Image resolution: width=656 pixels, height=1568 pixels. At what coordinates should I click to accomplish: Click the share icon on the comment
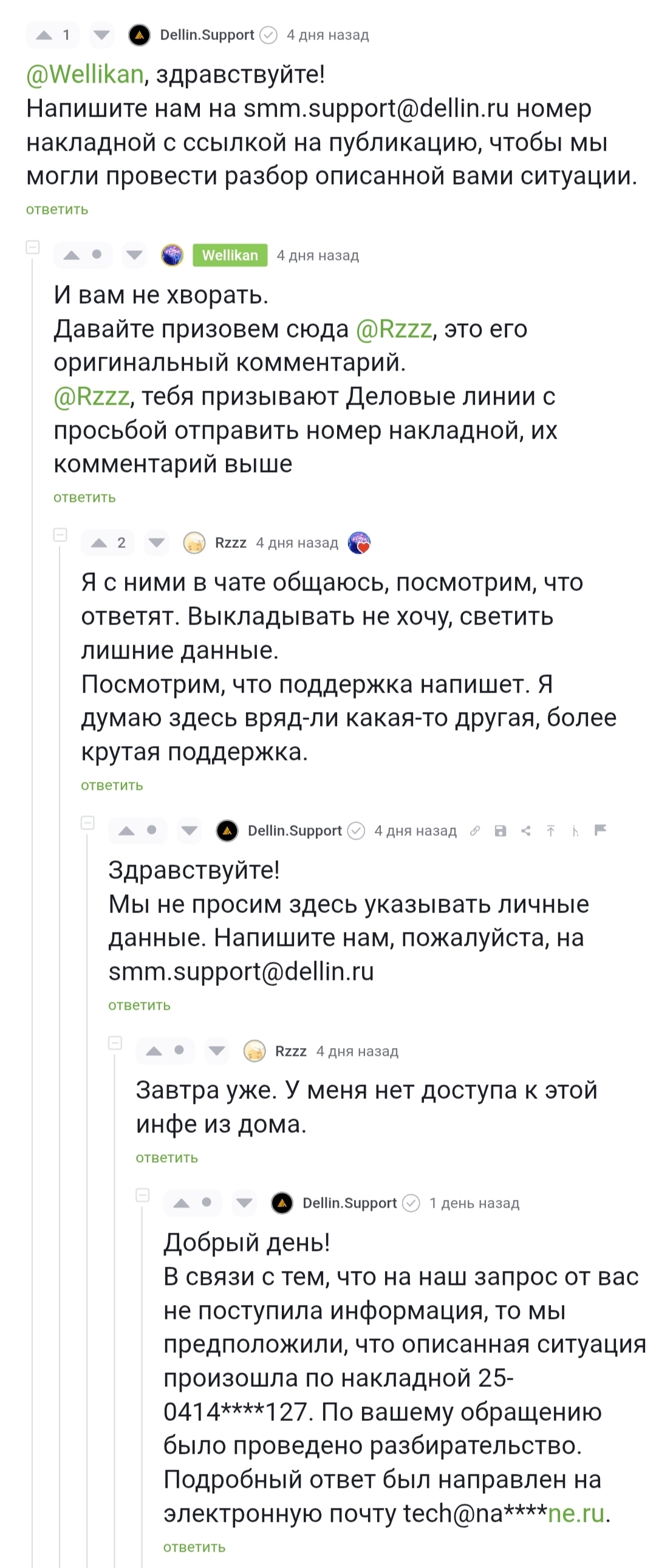pos(526,831)
